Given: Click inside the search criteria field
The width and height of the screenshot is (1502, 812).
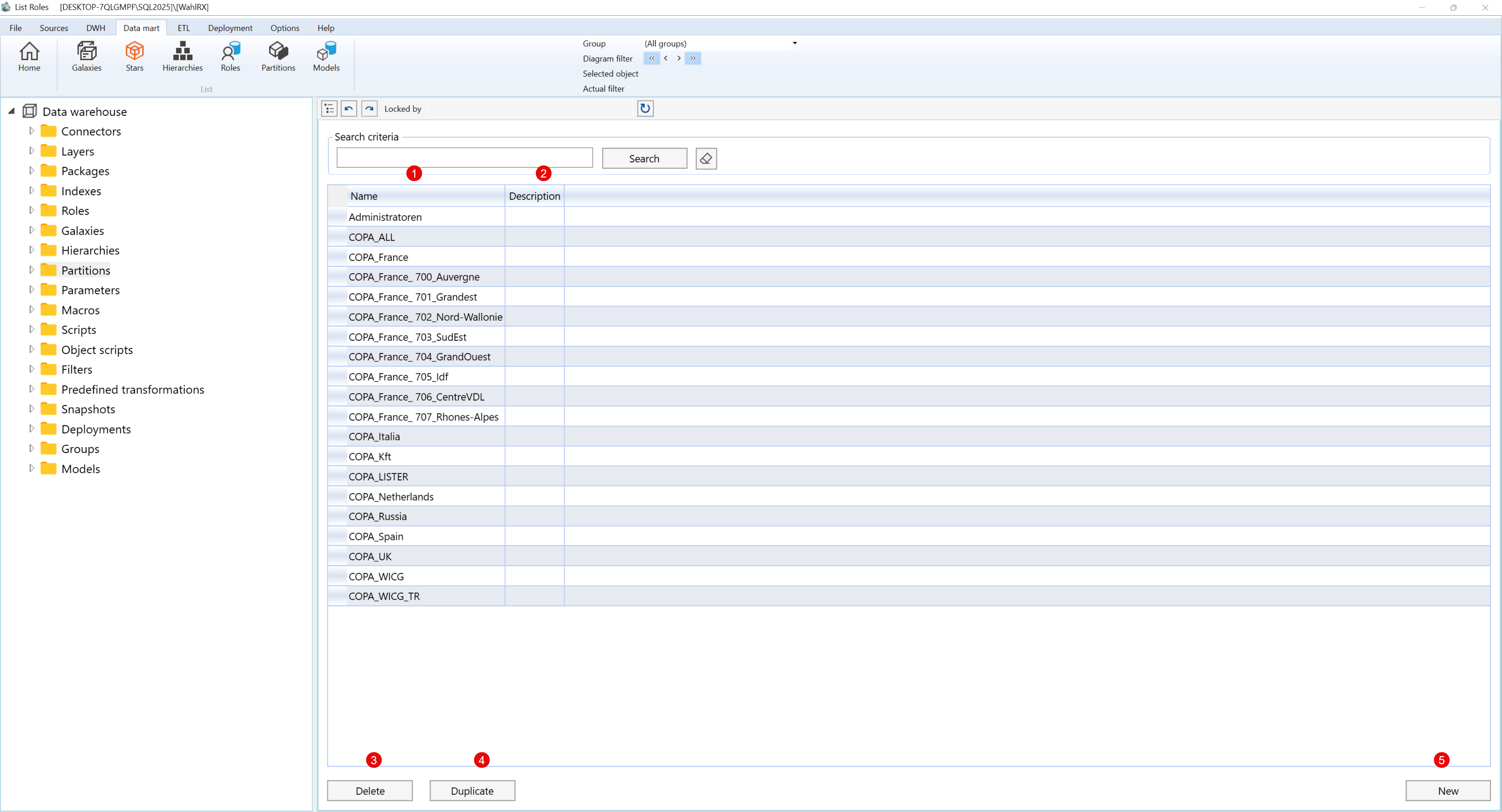Looking at the screenshot, I should tap(464, 157).
